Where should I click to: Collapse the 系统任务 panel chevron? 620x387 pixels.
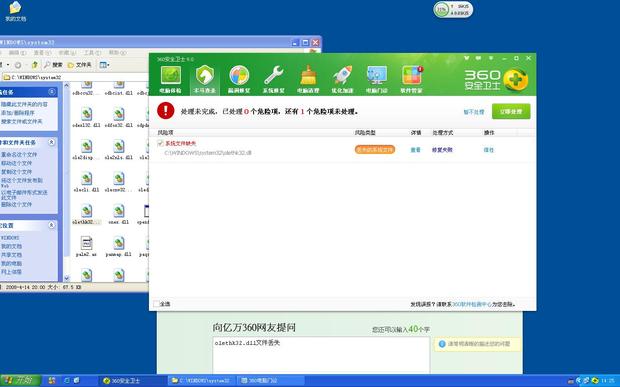click(51, 92)
